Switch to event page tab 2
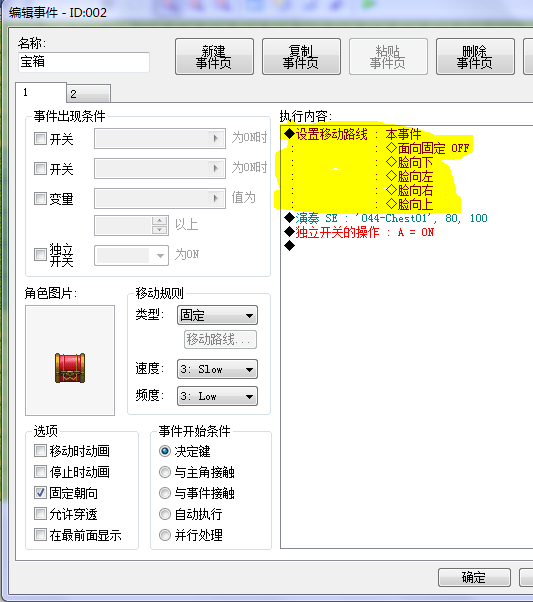Image resolution: width=533 pixels, height=602 pixels. [x=89, y=94]
